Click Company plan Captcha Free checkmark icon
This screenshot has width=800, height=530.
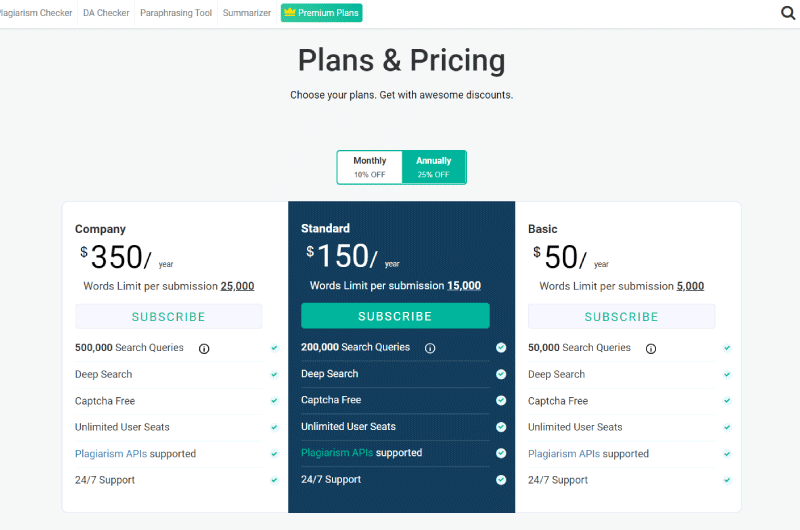pyautogui.click(x=274, y=400)
